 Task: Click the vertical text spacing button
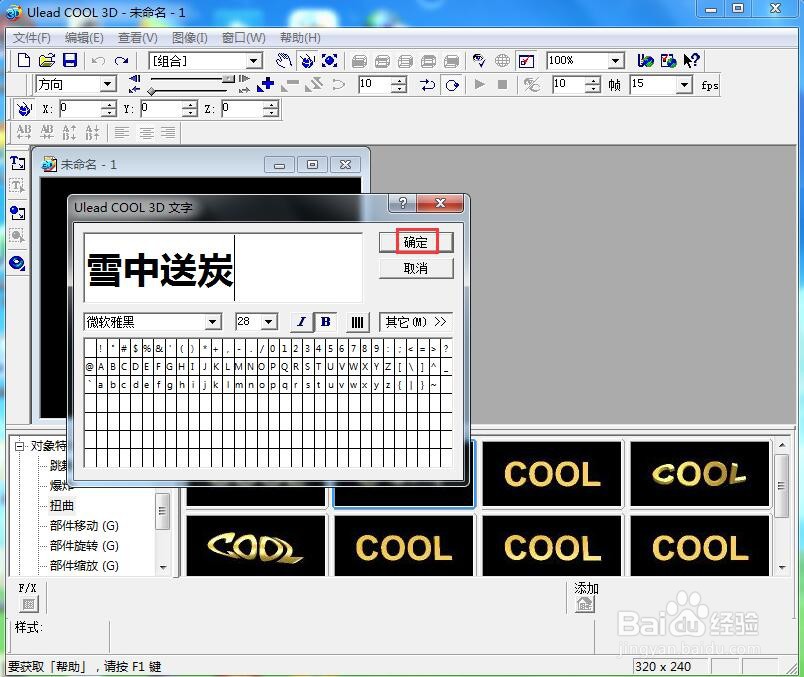[x=357, y=322]
